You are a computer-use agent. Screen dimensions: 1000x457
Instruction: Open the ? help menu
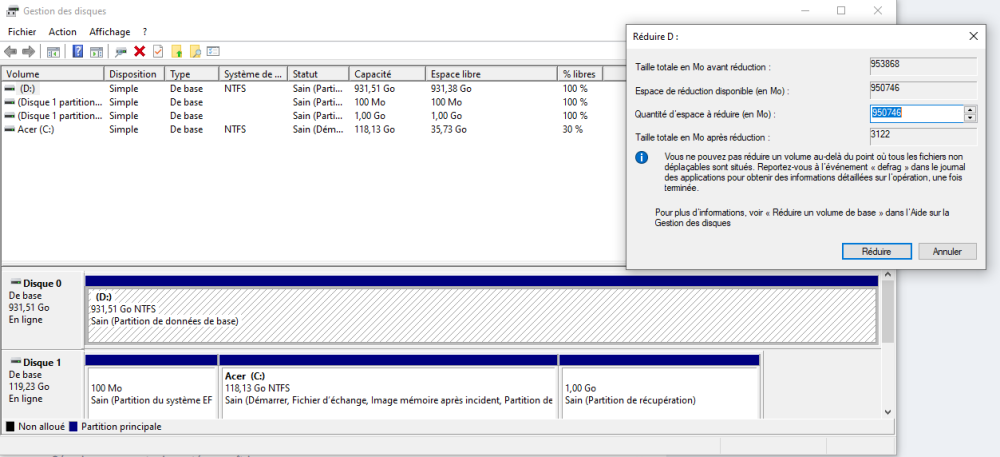click(x=145, y=32)
